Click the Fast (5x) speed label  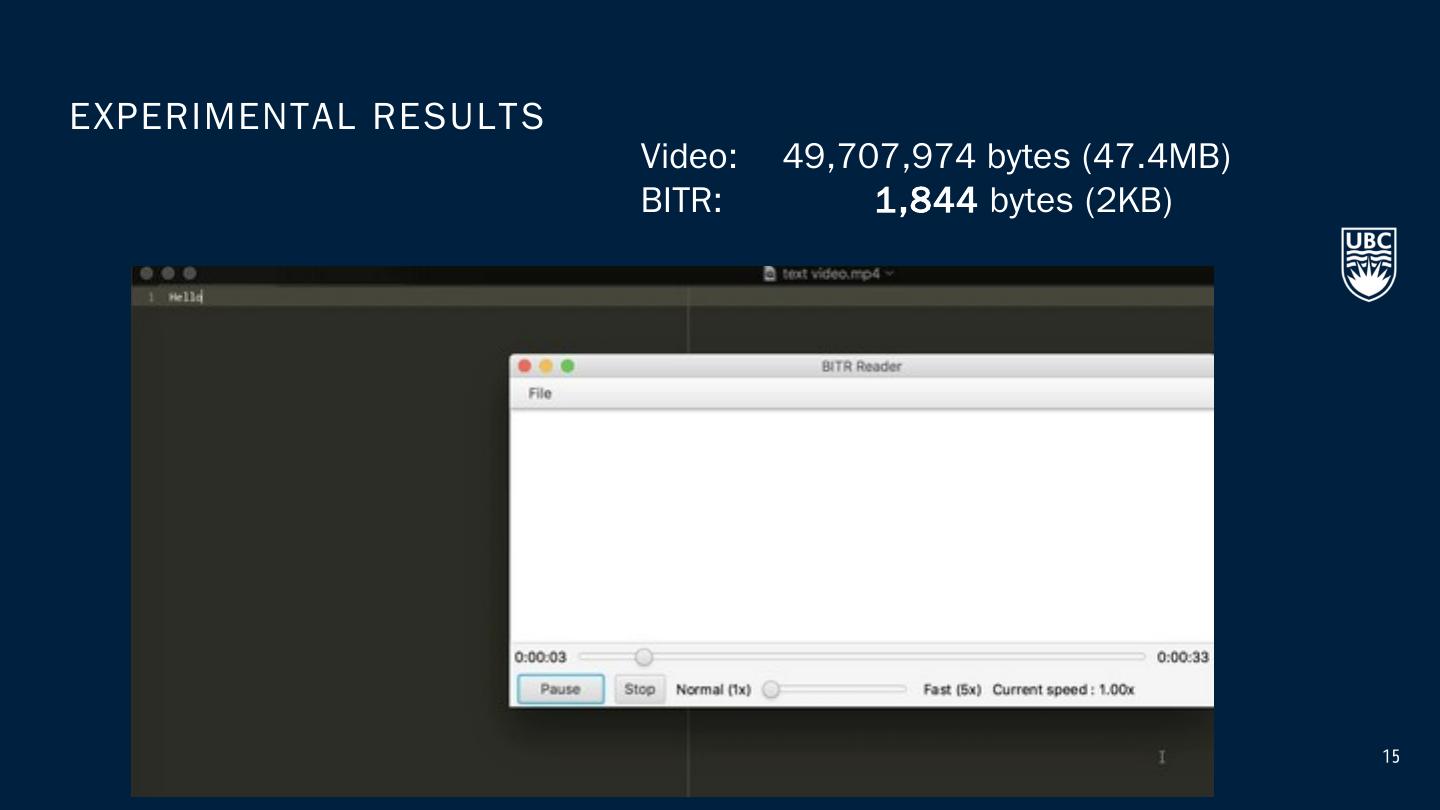tap(952, 690)
